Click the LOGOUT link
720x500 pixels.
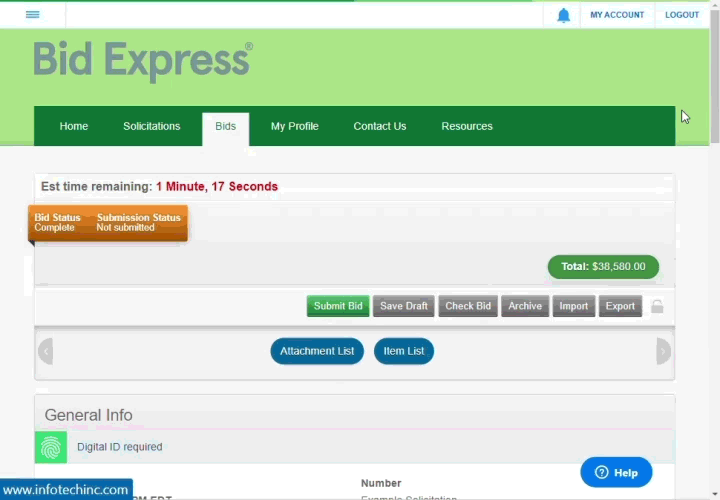(x=681, y=15)
